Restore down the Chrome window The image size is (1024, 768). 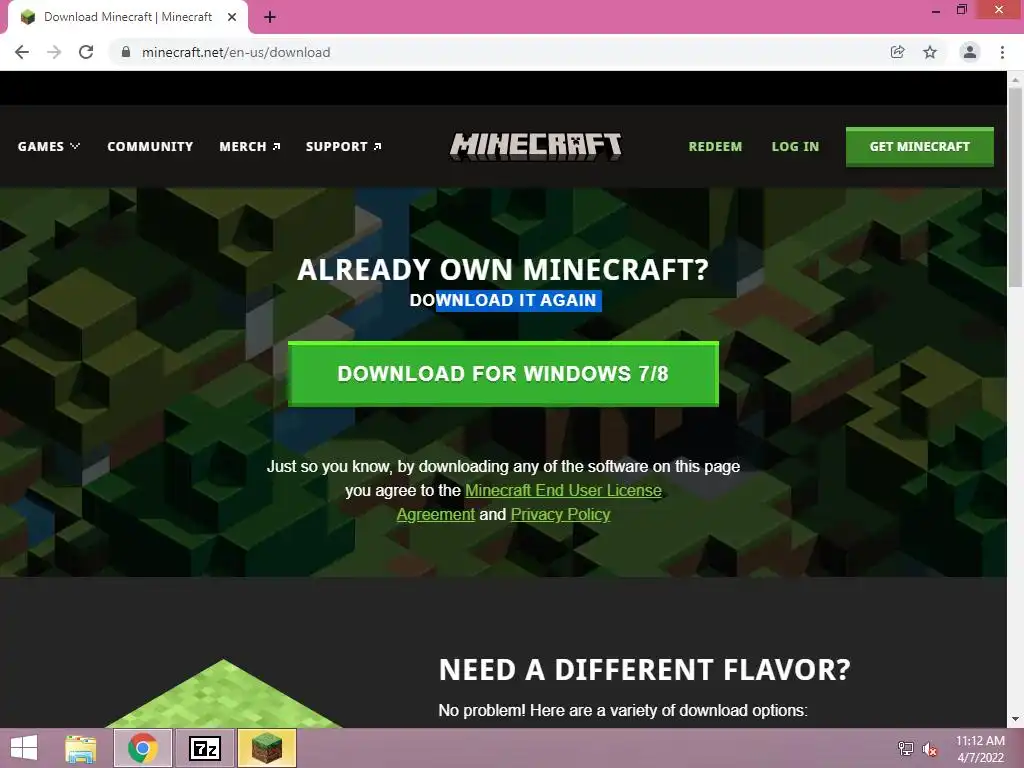click(962, 10)
